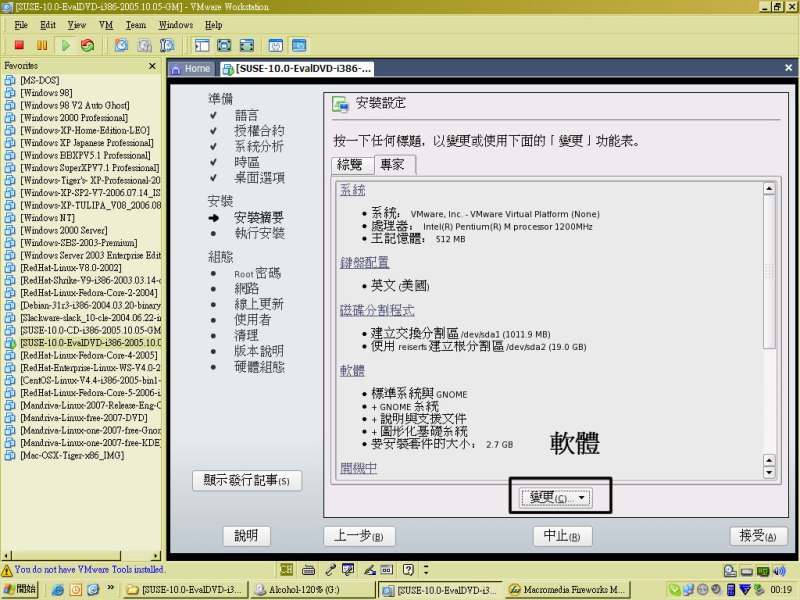Show the summary view toolbar icon
The image size is (800, 600).
(x=276, y=45)
